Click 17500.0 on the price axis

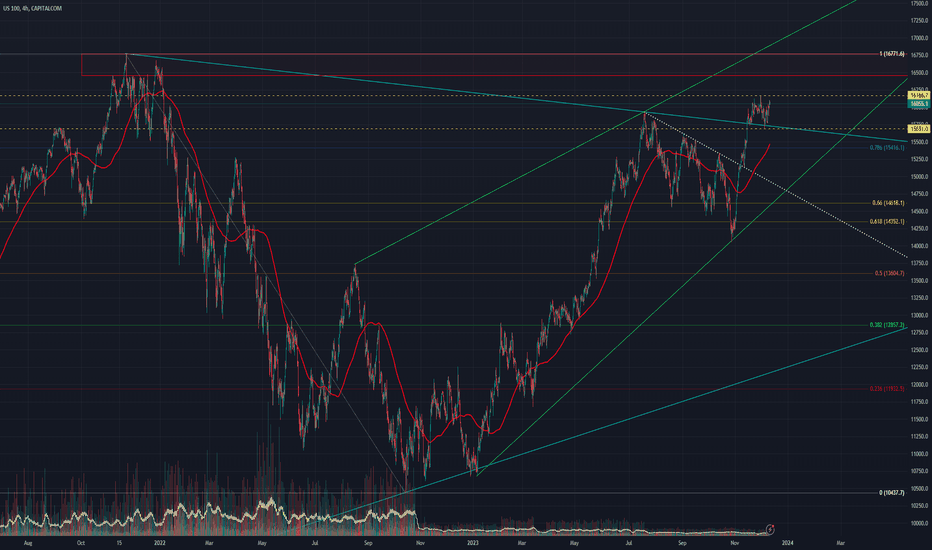[x=919, y=4]
